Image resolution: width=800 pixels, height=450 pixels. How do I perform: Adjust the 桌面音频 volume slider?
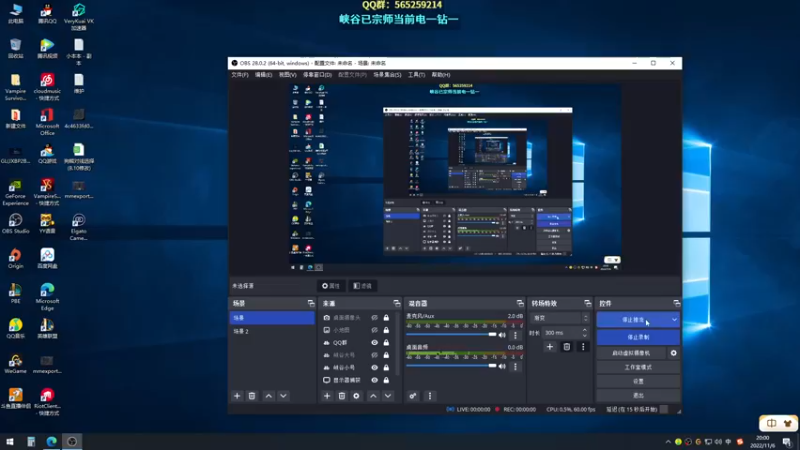(452, 366)
